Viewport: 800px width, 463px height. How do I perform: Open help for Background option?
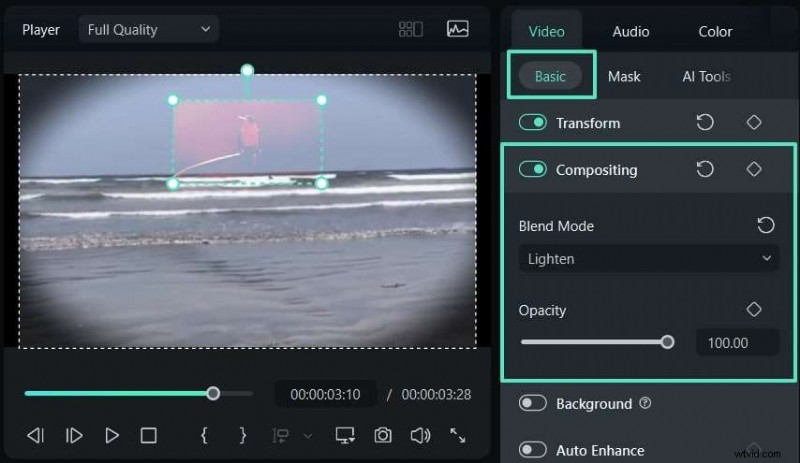(645, 403)
